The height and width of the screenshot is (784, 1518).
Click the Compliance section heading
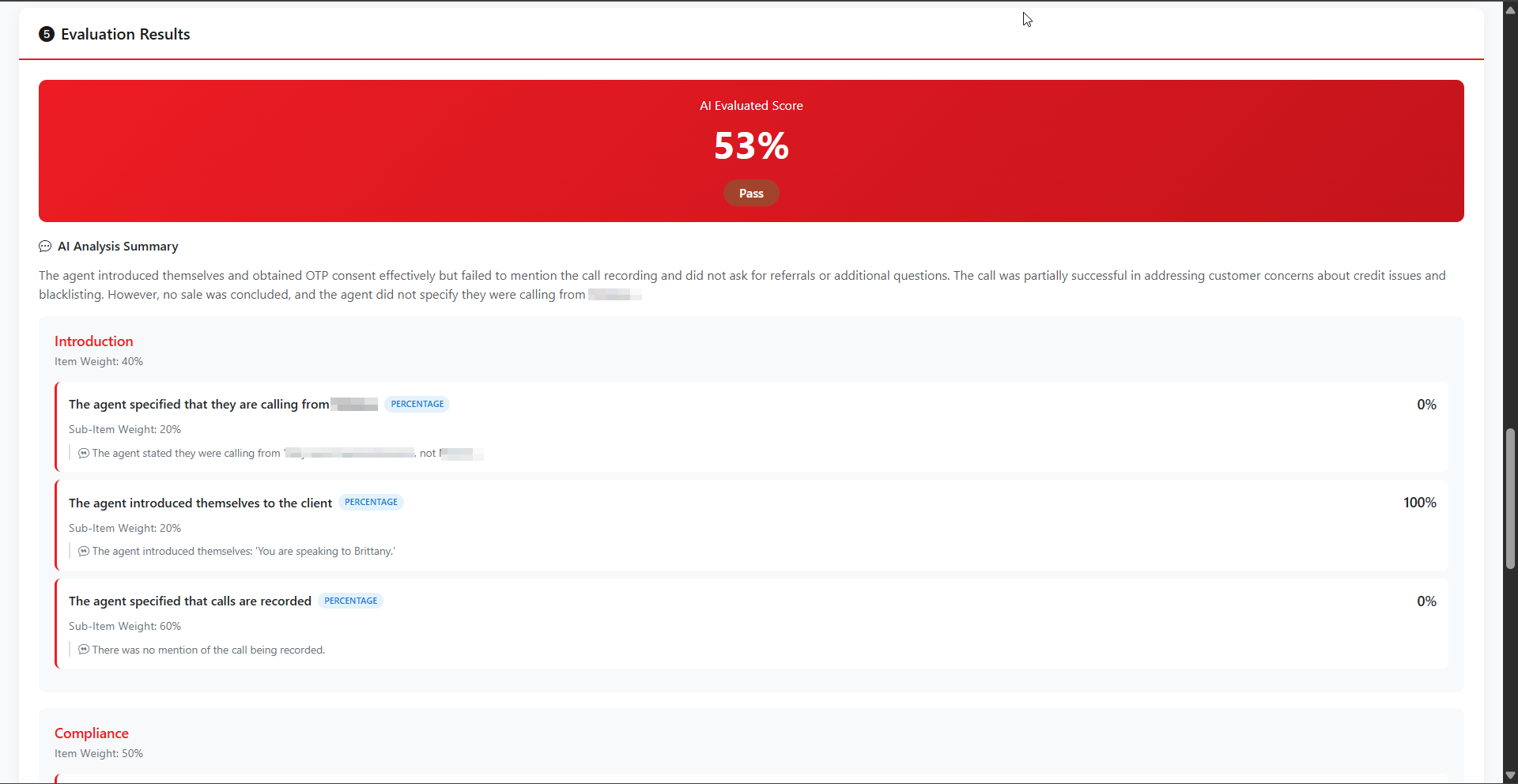[92, 733]
